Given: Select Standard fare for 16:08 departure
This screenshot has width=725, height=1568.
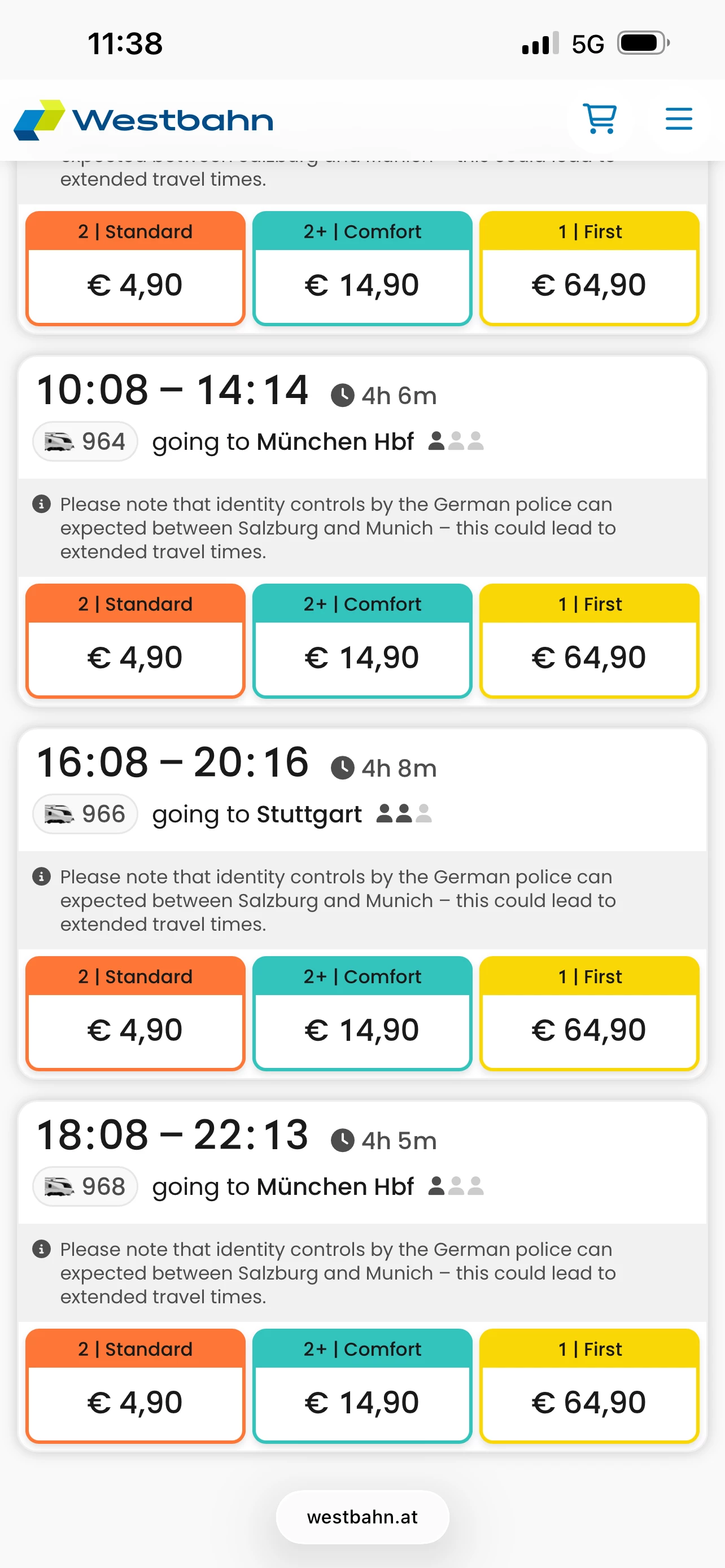Looking at the screenshot, I should (x=135, y=1013).
